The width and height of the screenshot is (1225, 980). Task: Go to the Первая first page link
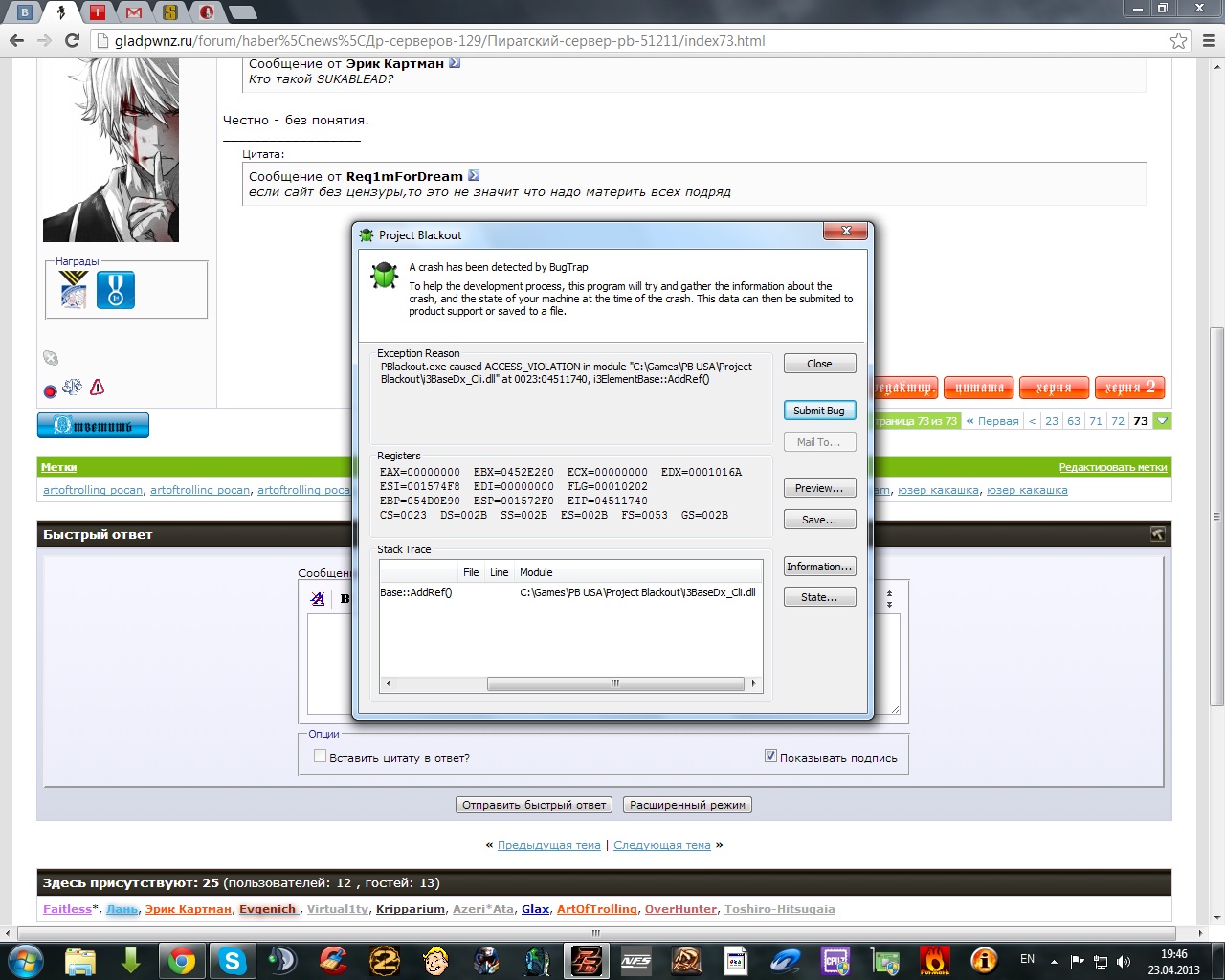click(x=992, y=421)
